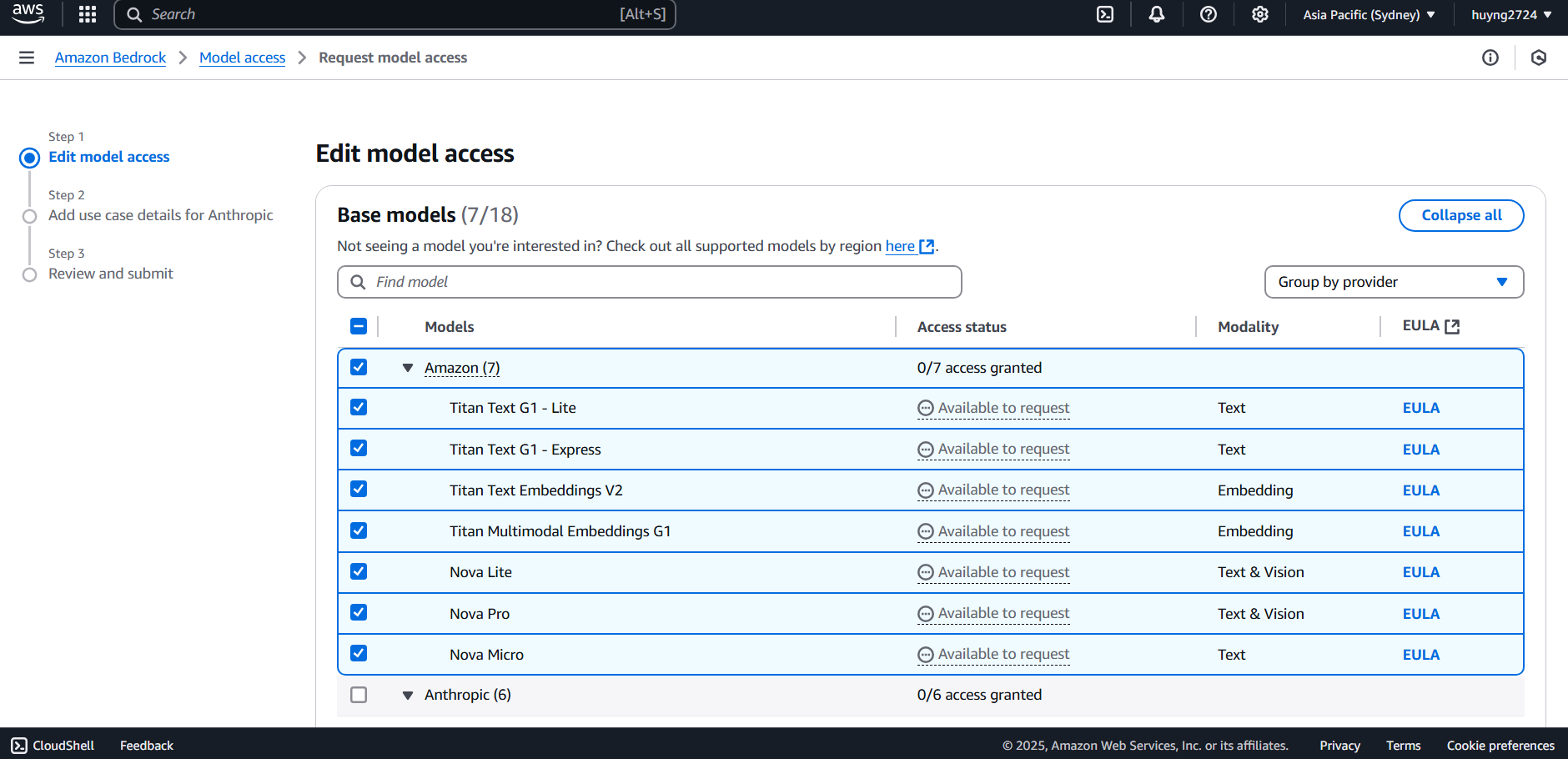1568x759 pixels.
Task: Open EULA link for Nova Micro
Action: (1420, 655)
